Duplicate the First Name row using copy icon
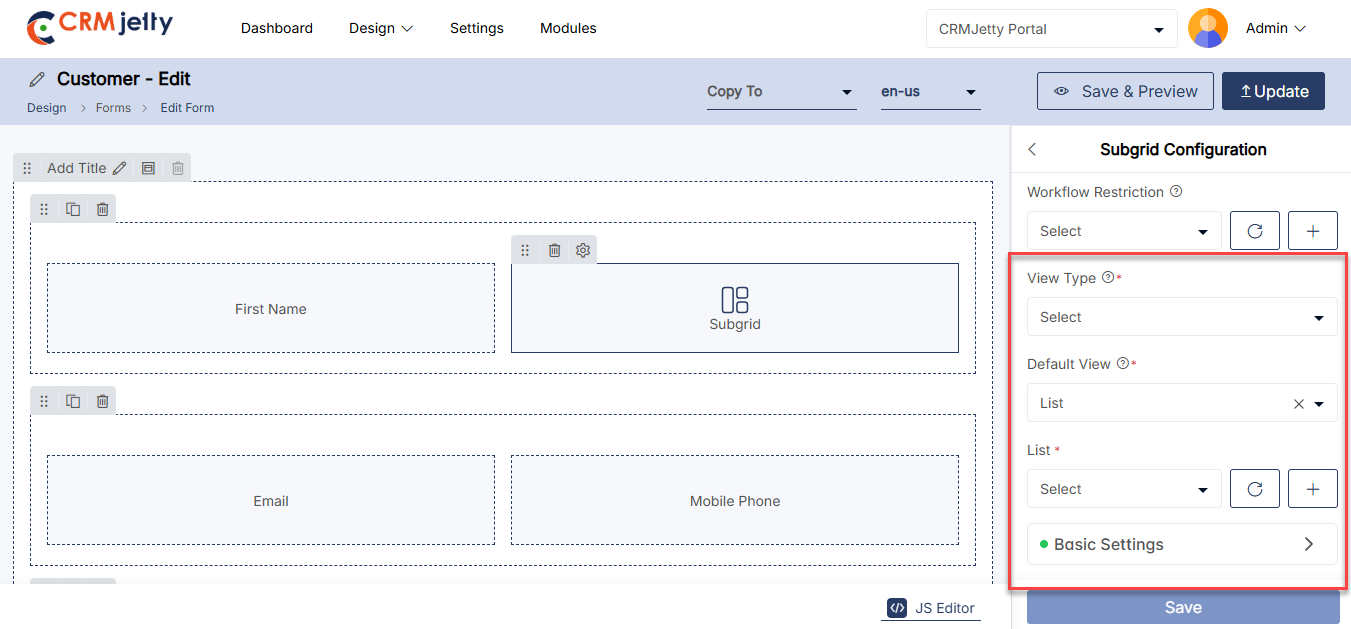The image size is (1351, 629). click(x=73, y=209)
